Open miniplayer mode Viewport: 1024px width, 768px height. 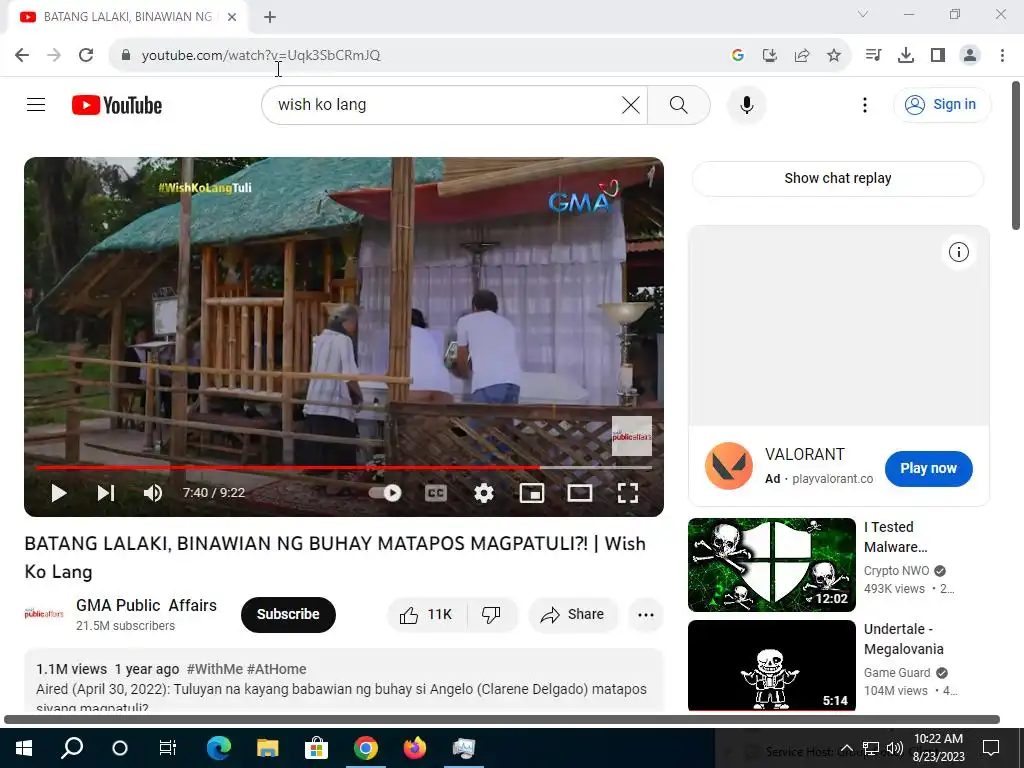pyautogui.click(x=532, y=492)
